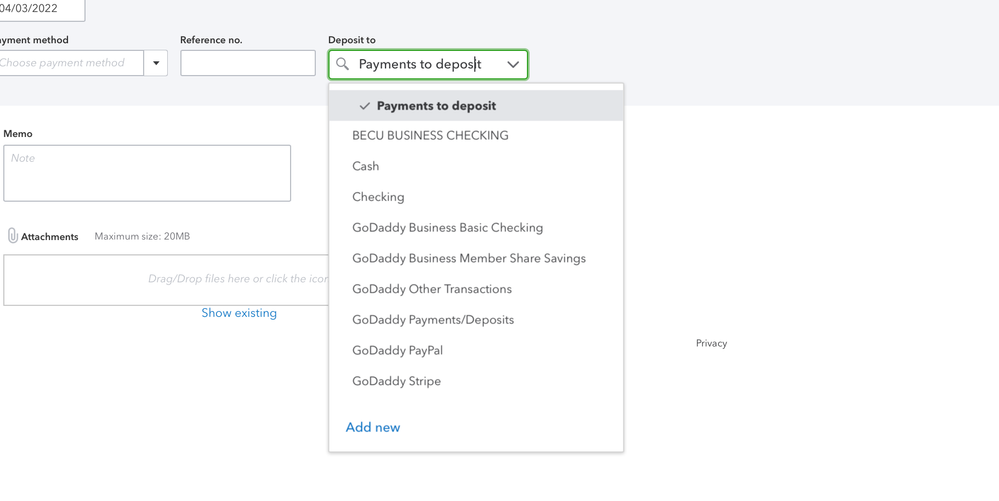Pick GoDaddy Business Basic Checking
Screen dimensions: 999x501
click(x=447, y=228)
